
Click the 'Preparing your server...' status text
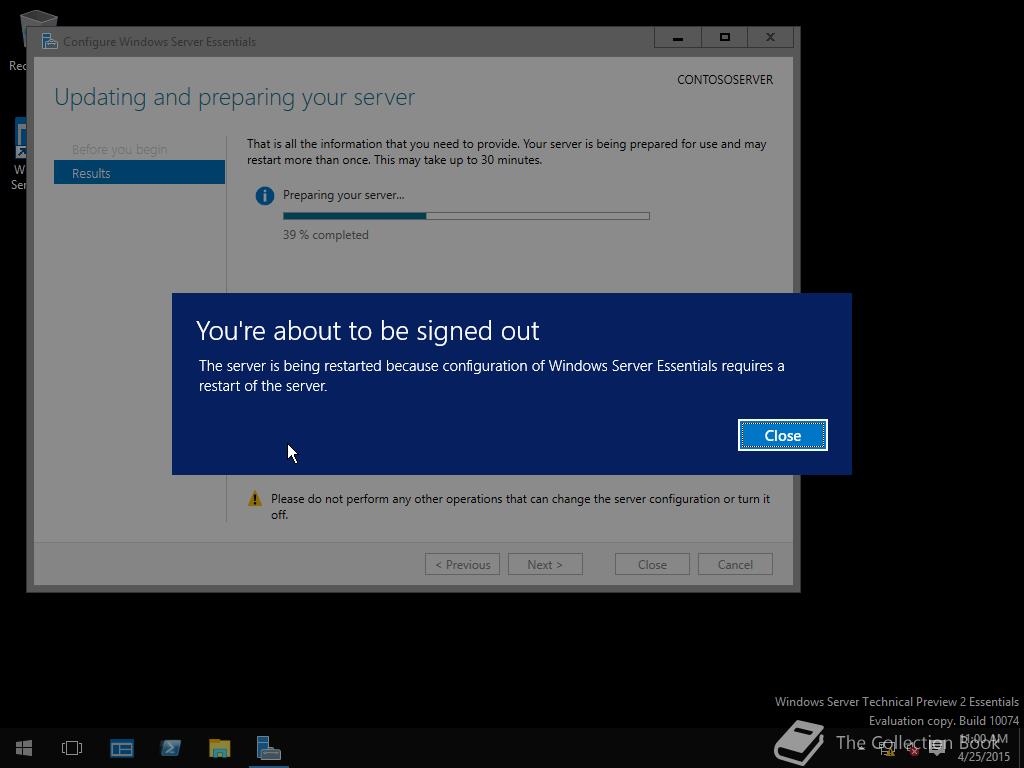point(344,195)
